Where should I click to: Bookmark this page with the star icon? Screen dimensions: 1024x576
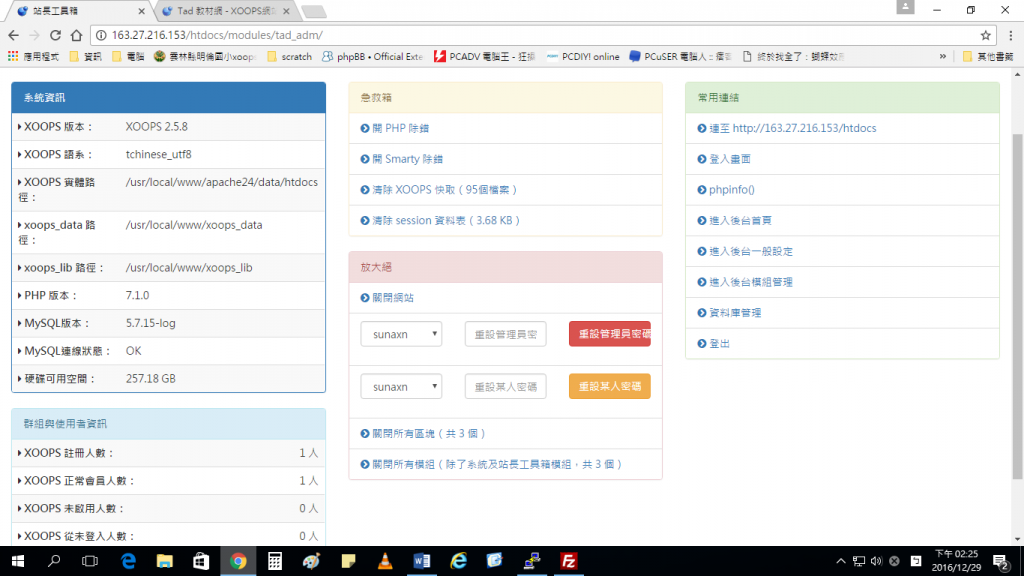click(986, 34)
